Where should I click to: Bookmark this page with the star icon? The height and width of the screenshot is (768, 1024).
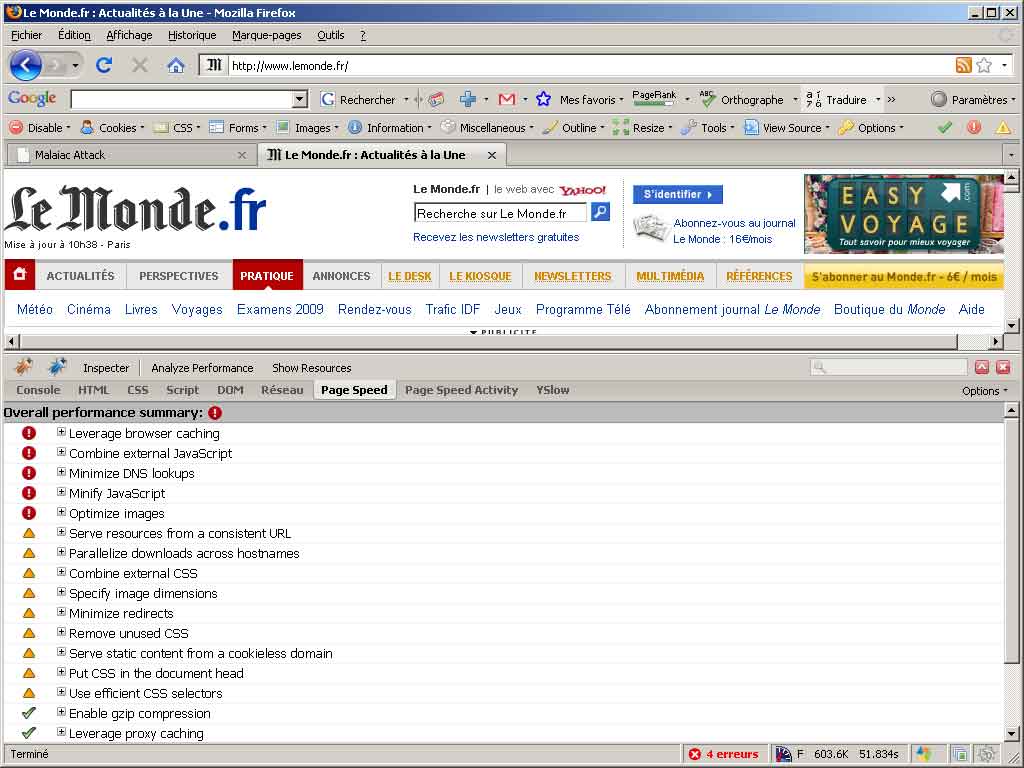(x=984, y=65)
